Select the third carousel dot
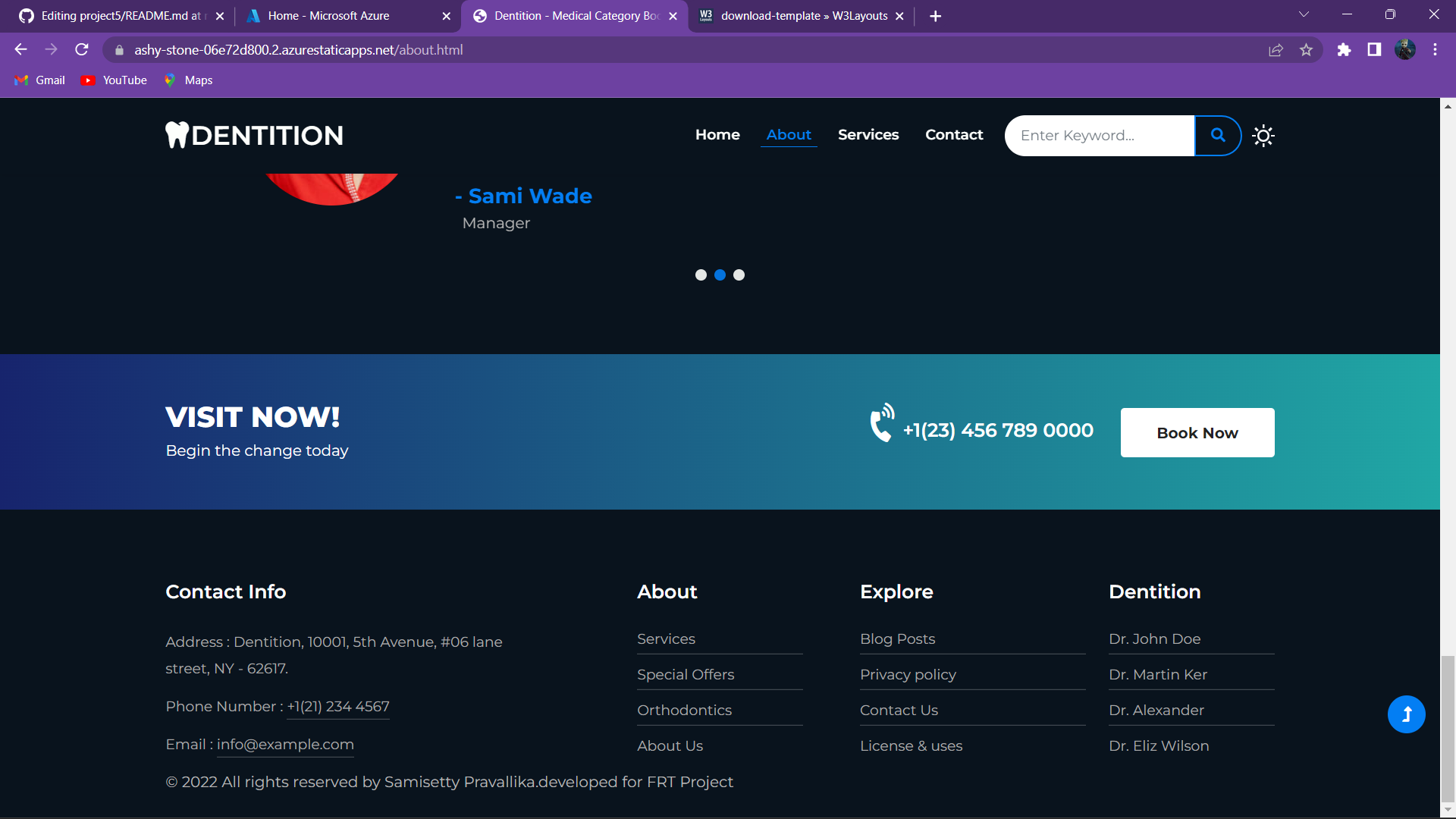Screen dimensions: 1456x819 pyautogui.click(x=739, y=275)
